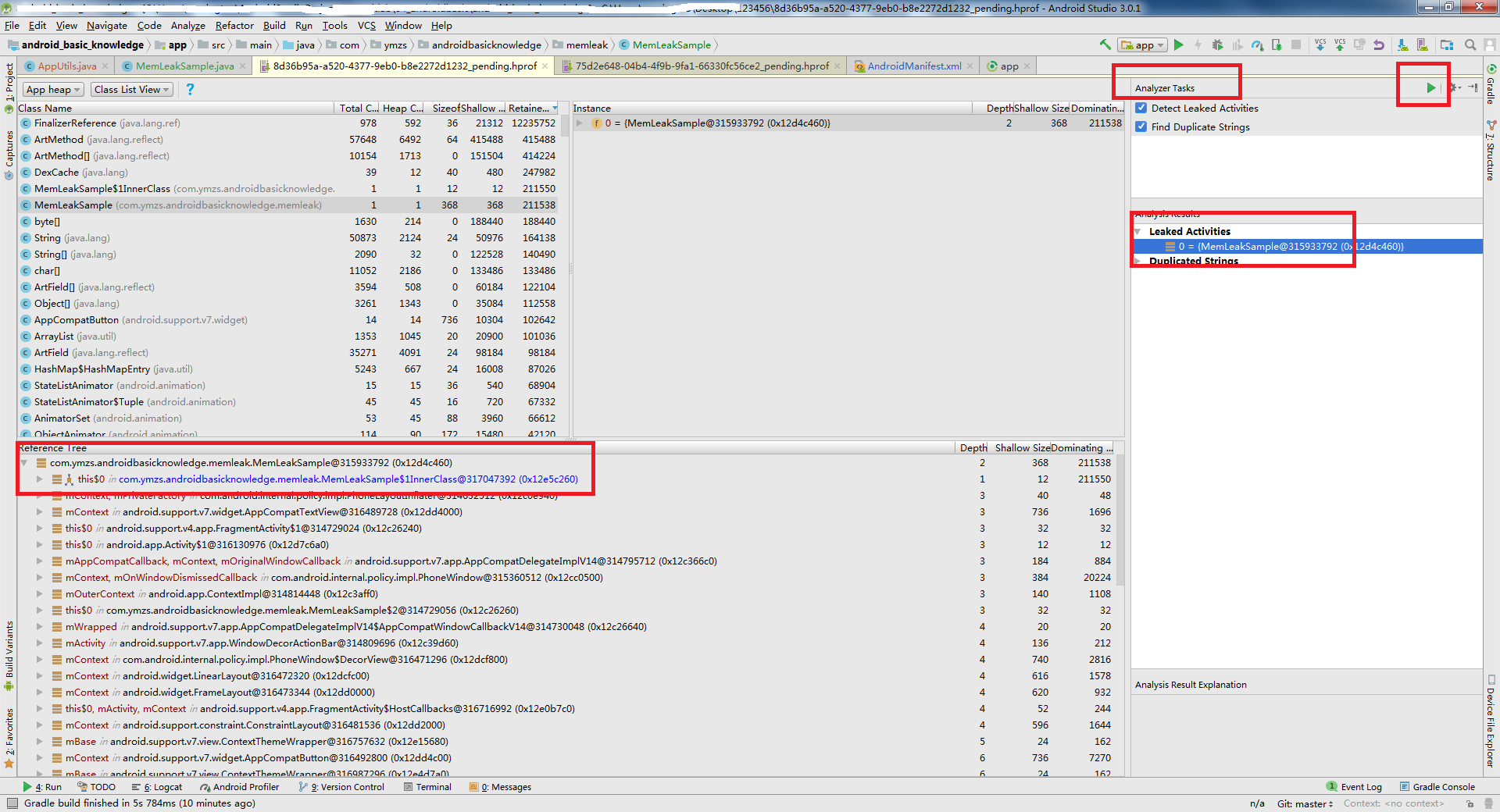Open the App heap dropdown
Viewport: 1500px width, 812px height.
click(52, 90)
